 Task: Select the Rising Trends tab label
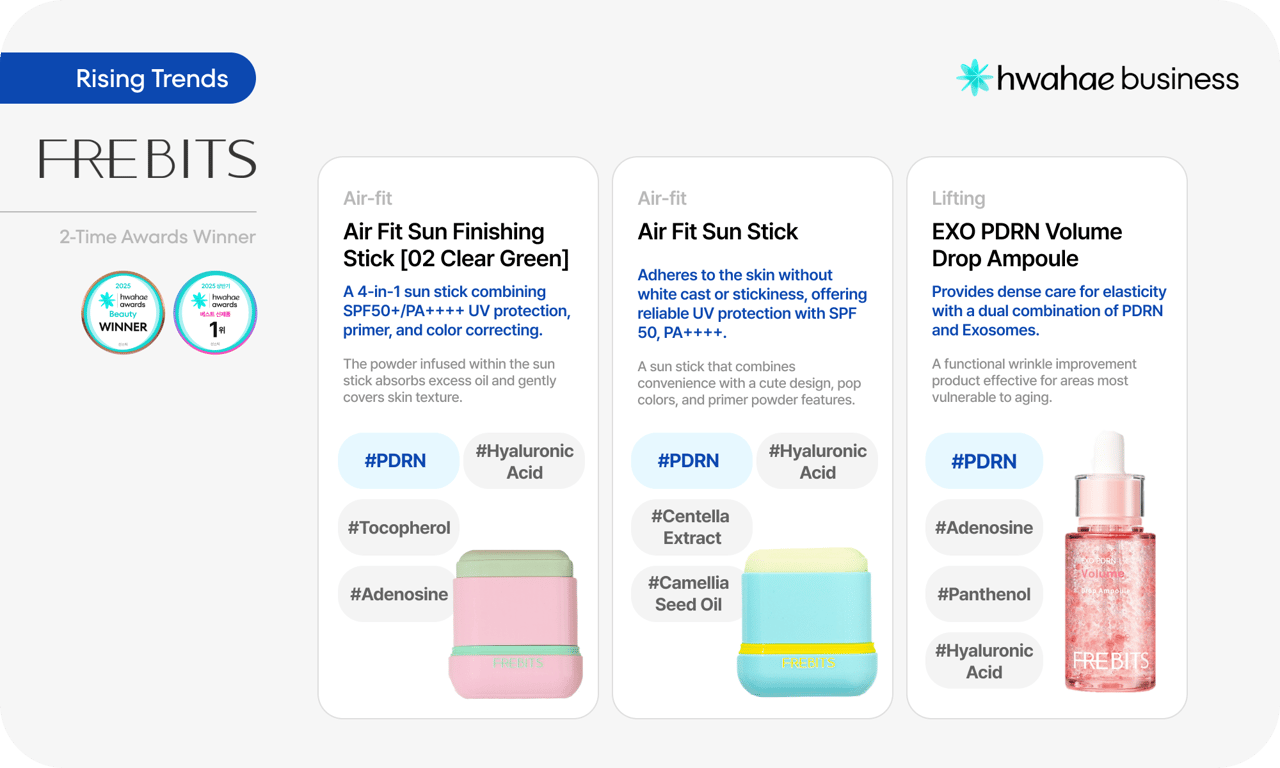152,79
